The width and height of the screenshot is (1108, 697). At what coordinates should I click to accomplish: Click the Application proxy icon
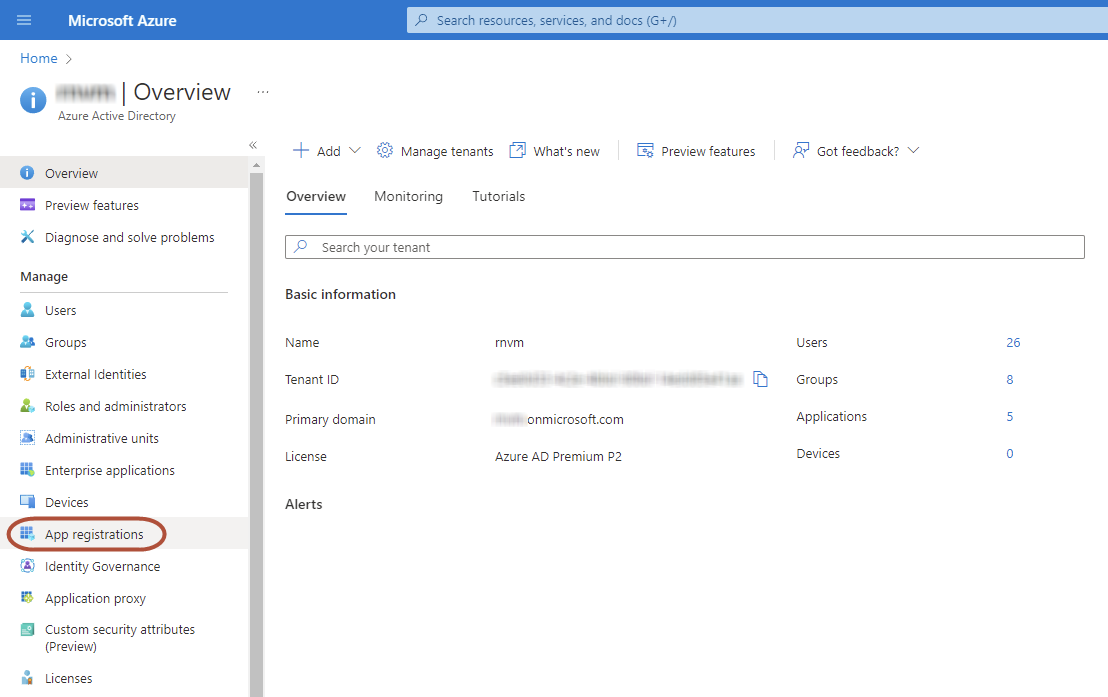click(x=27, y=597)
